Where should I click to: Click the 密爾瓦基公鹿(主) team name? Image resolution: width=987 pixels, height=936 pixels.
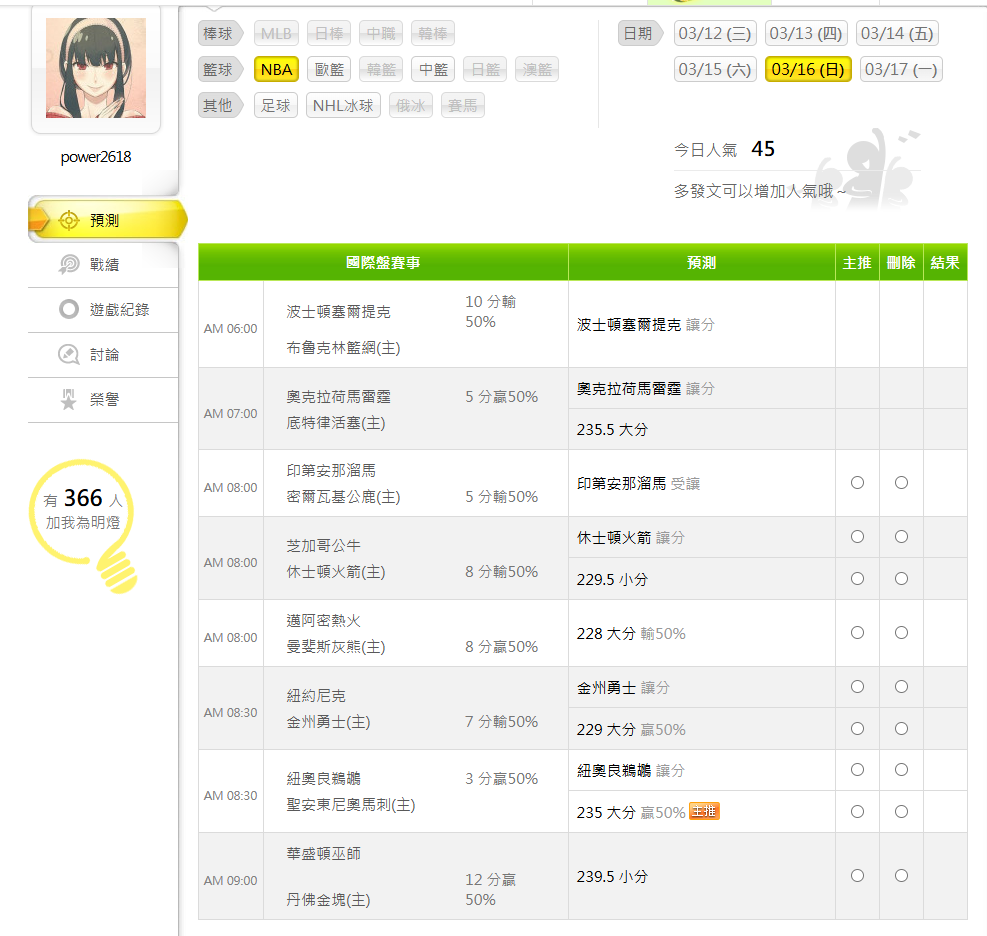point(343,497)
